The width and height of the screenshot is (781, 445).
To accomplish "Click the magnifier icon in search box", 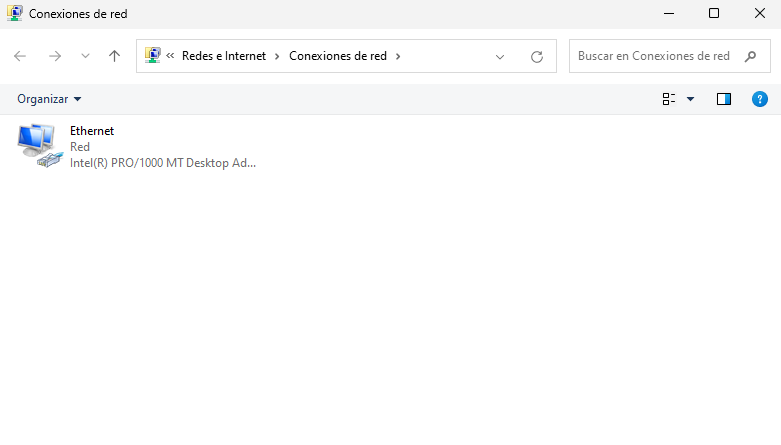I will tap(751, 56).
